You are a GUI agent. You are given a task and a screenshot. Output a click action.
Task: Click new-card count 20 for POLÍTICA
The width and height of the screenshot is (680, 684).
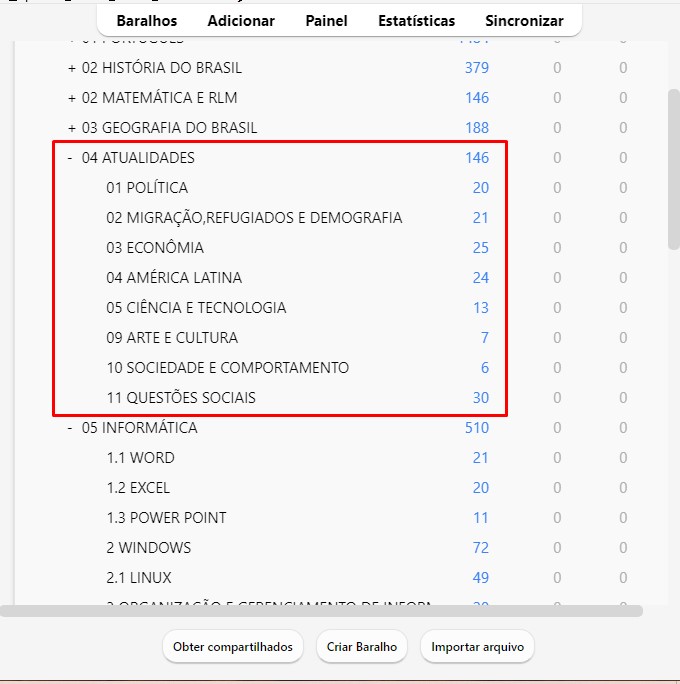coord(481,188)
